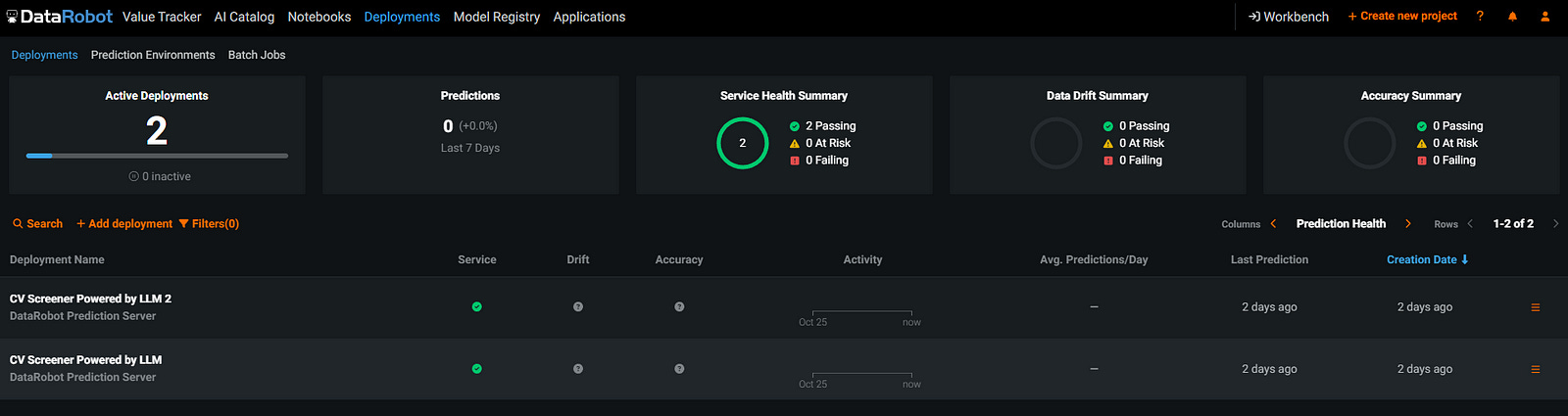Click the Search magnifier icon
Screen dimensions: 1568x416
click(x=18, y=224)
